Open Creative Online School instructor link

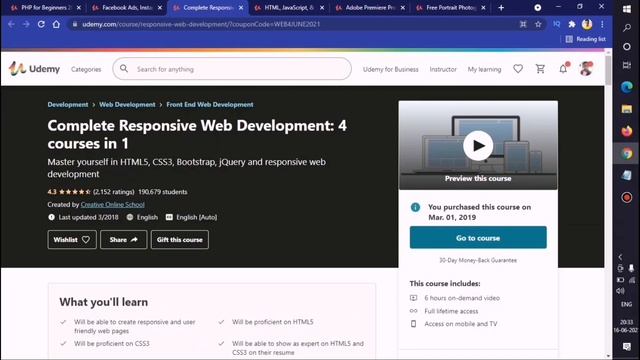112,204
